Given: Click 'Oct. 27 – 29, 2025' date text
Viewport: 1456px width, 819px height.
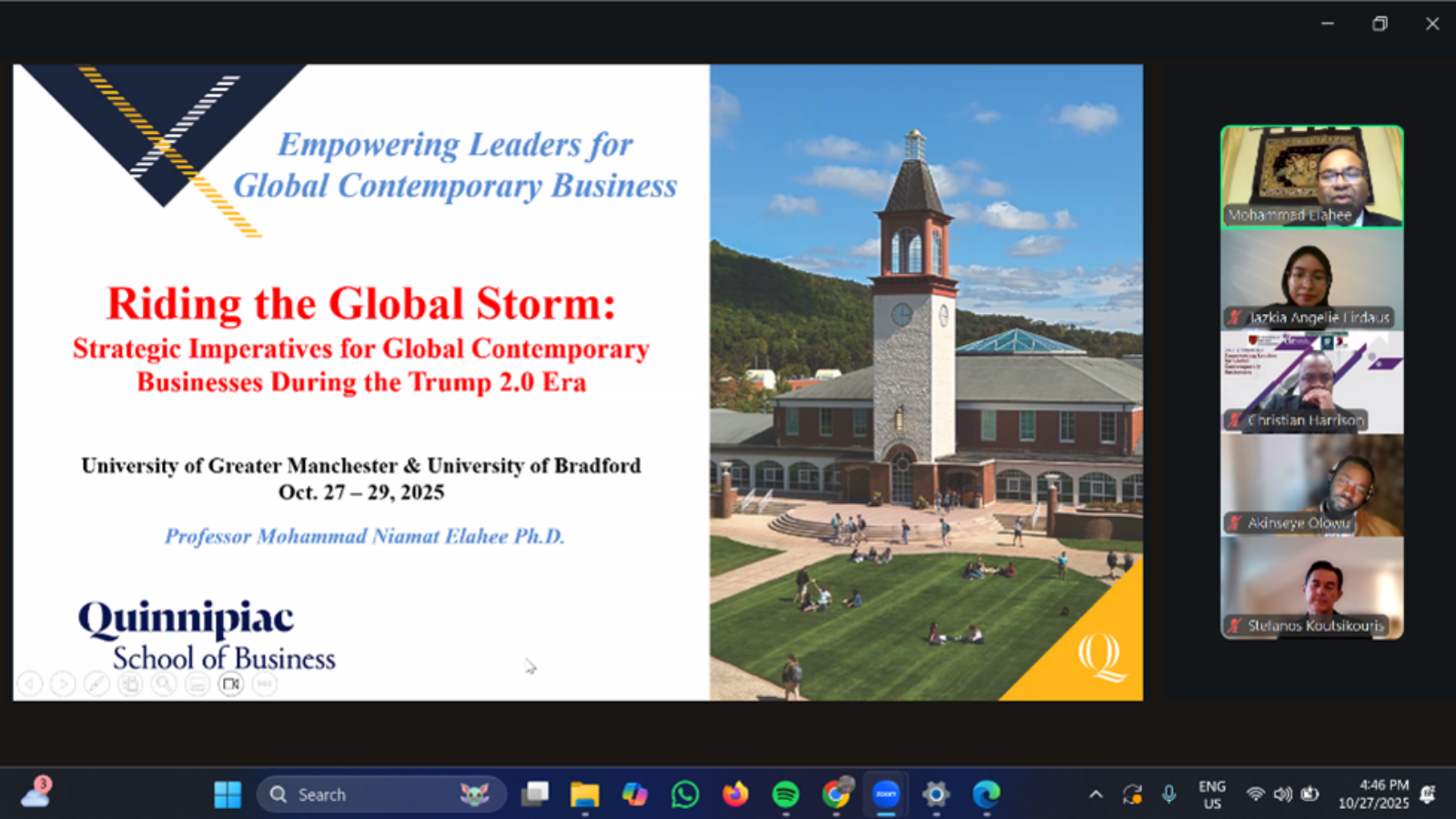Looking at the screenshot, I should (x=361, y=492).
